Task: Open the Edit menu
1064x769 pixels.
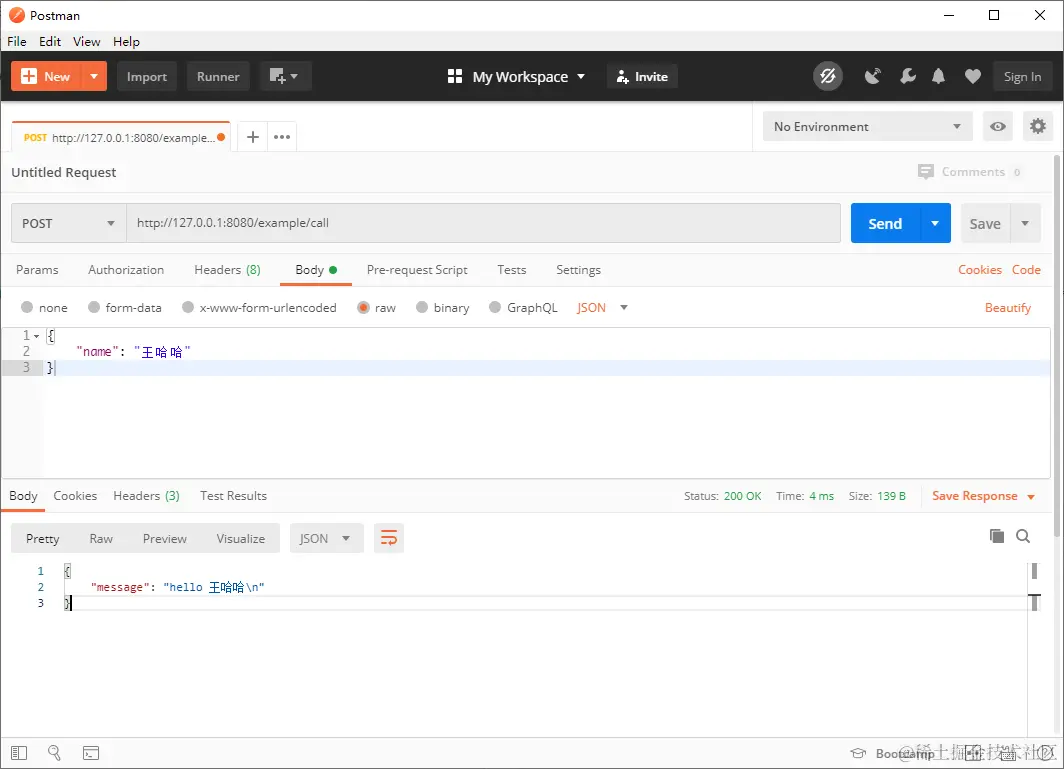Action: (50, 41)
